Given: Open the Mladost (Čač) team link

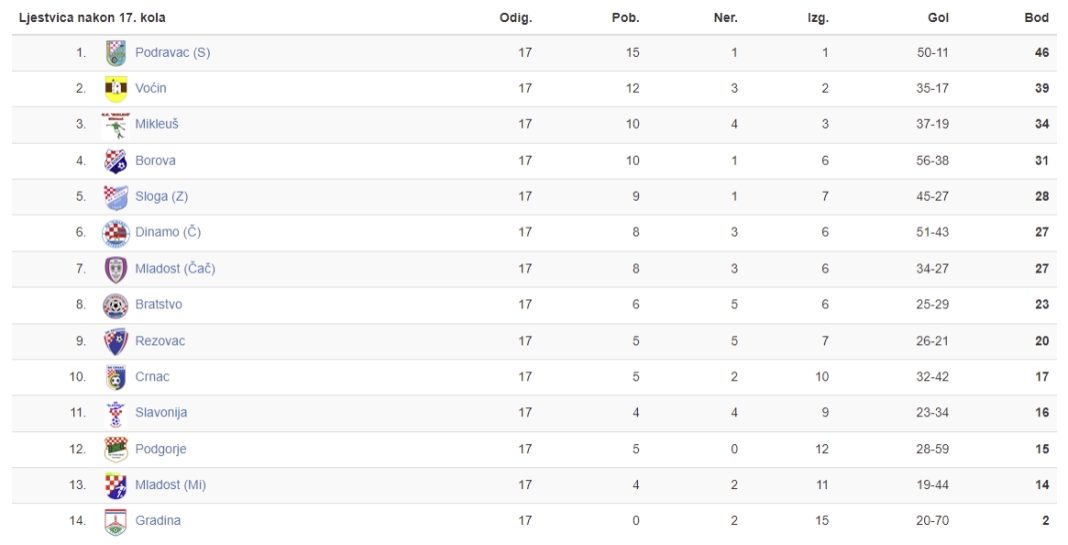Looking at the screenshot, I should pos(175,268).
